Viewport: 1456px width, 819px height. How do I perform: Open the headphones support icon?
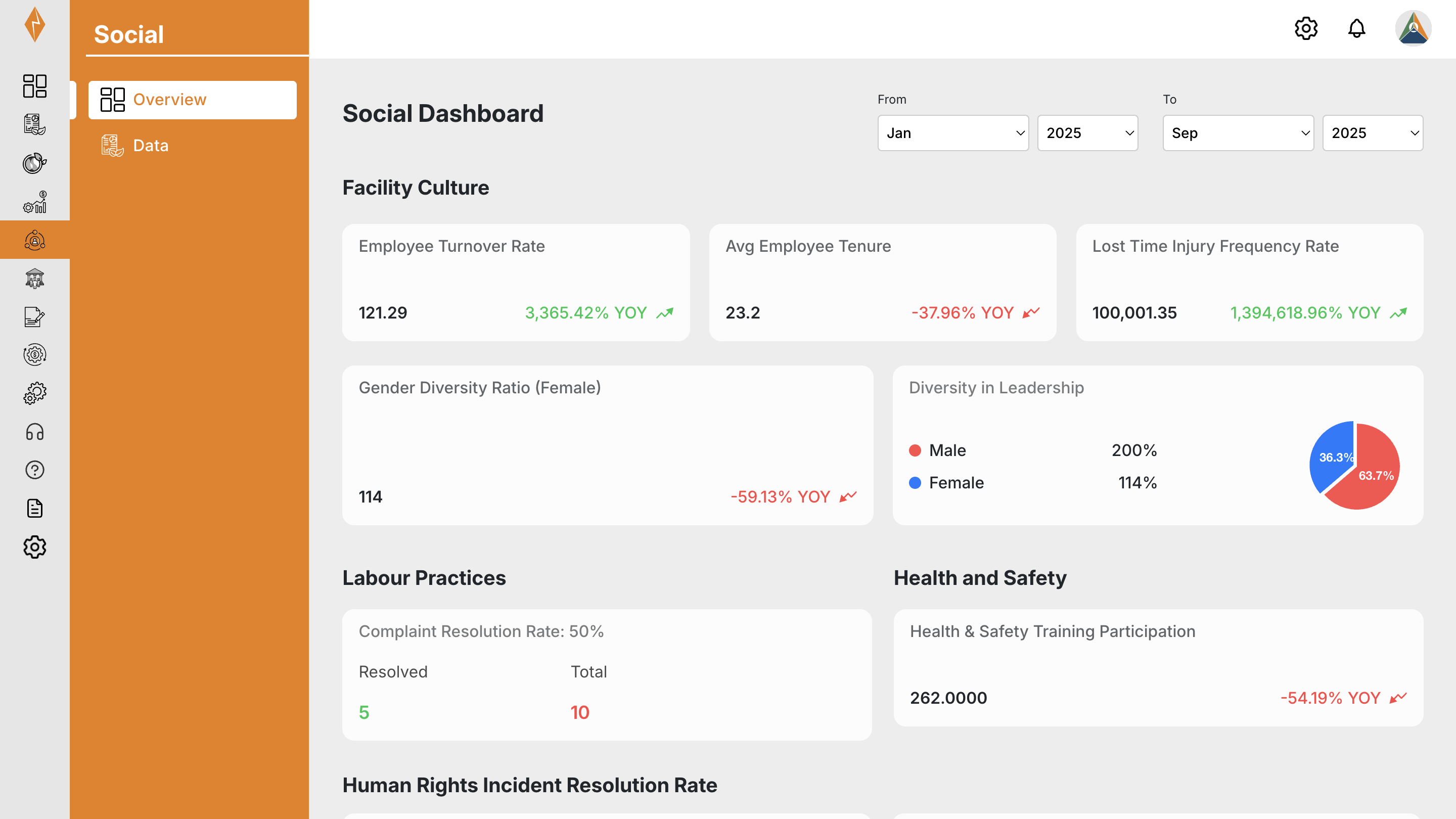34,432
